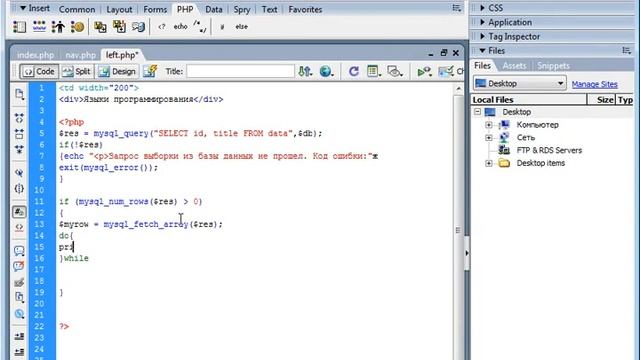Viewport: 640px width, 360px height.
Task: Click Validate Markup icon
Action: coord(424,72)
